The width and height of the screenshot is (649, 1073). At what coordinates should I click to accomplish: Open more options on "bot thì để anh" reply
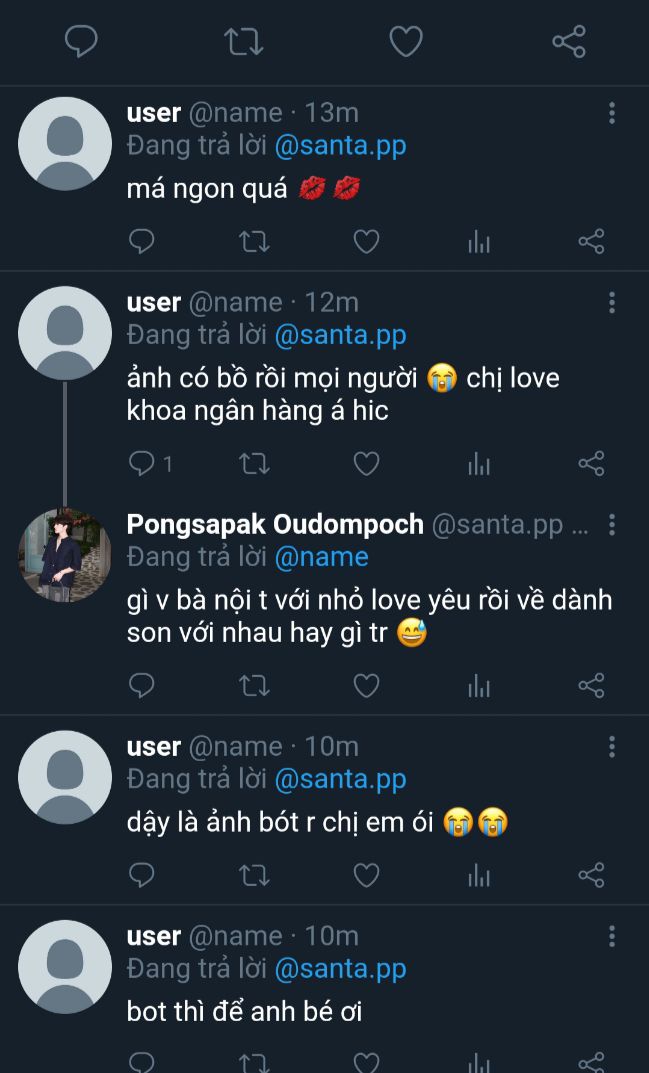click(612, 937)
